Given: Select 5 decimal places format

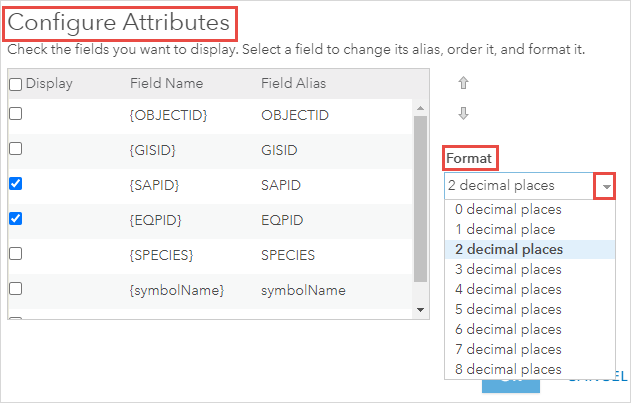Looking at the screenshot, I should pyautogui.click(x=508, y=310).
